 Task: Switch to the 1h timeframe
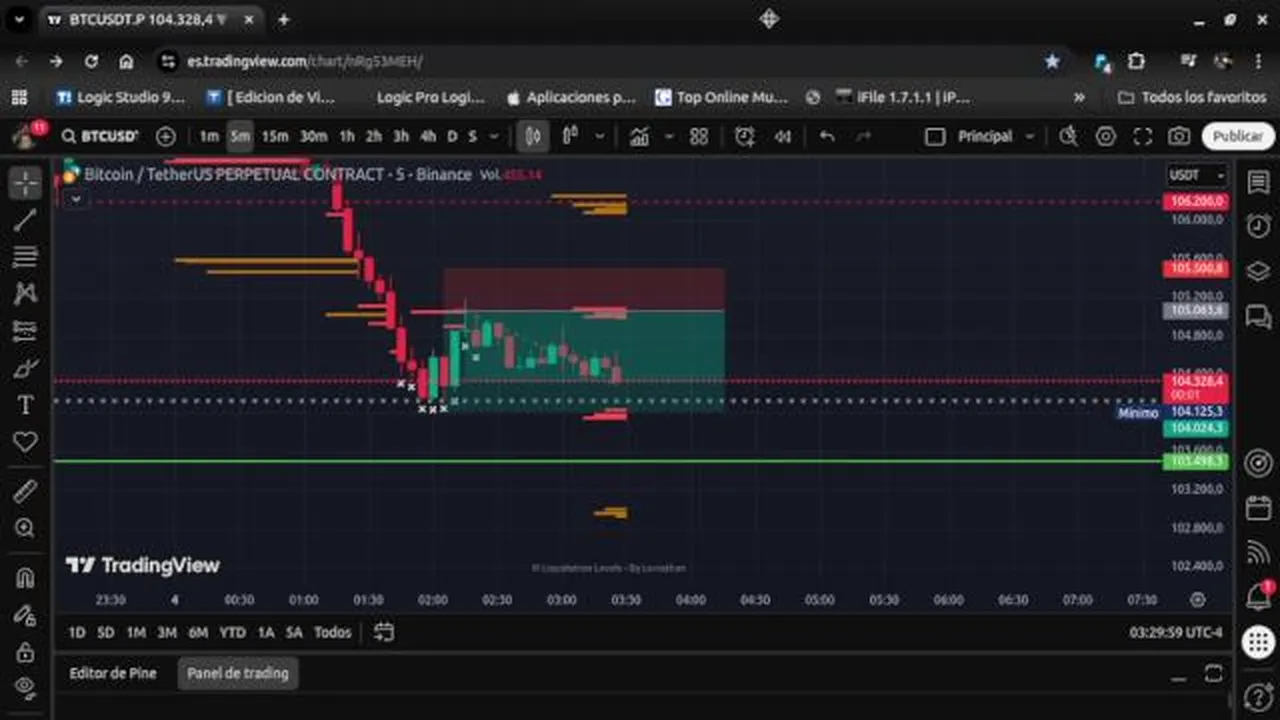click(346, 136)
